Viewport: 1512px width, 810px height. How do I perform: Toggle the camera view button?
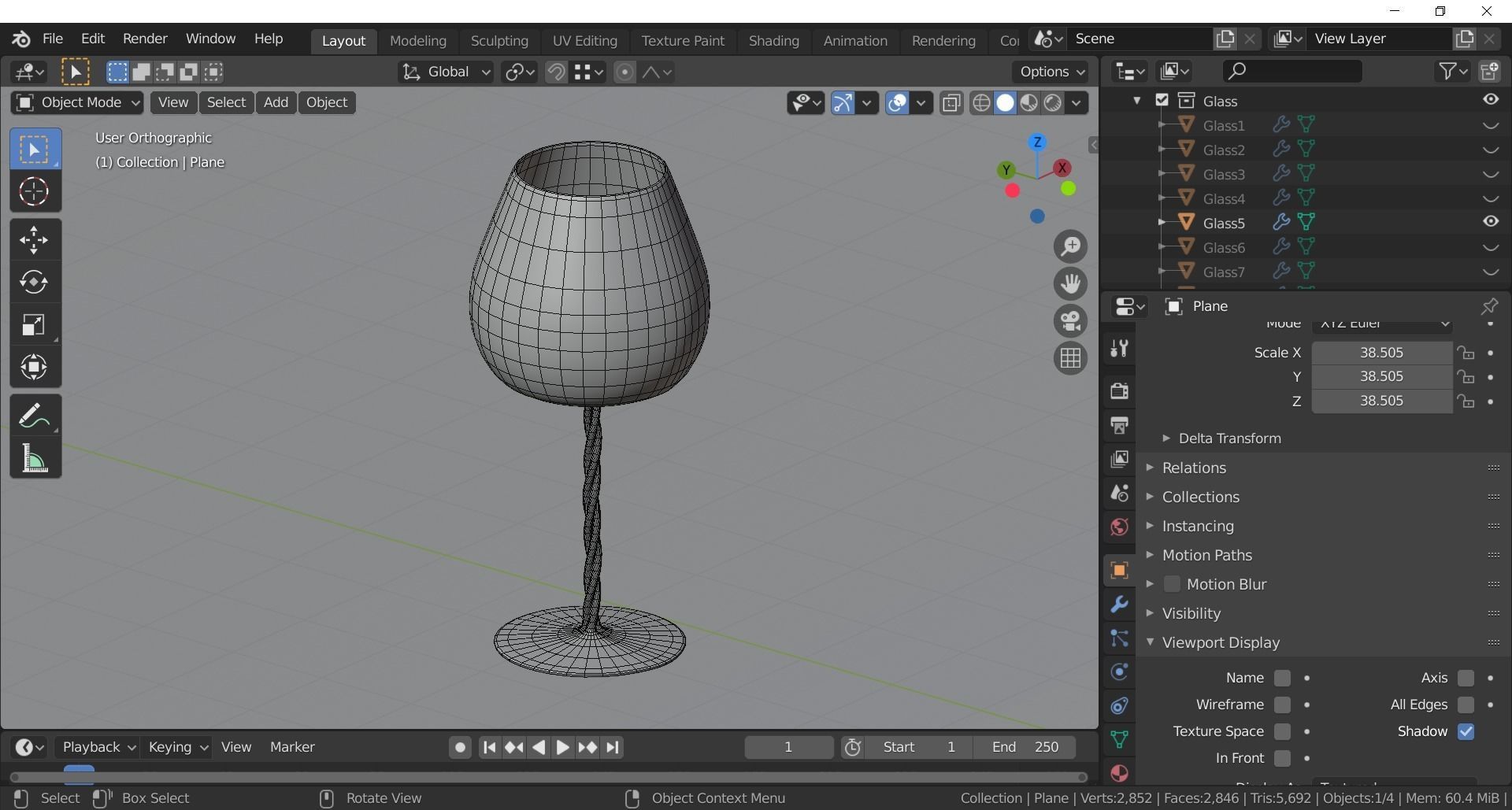pyautogui.click(x=1070, y=321)
